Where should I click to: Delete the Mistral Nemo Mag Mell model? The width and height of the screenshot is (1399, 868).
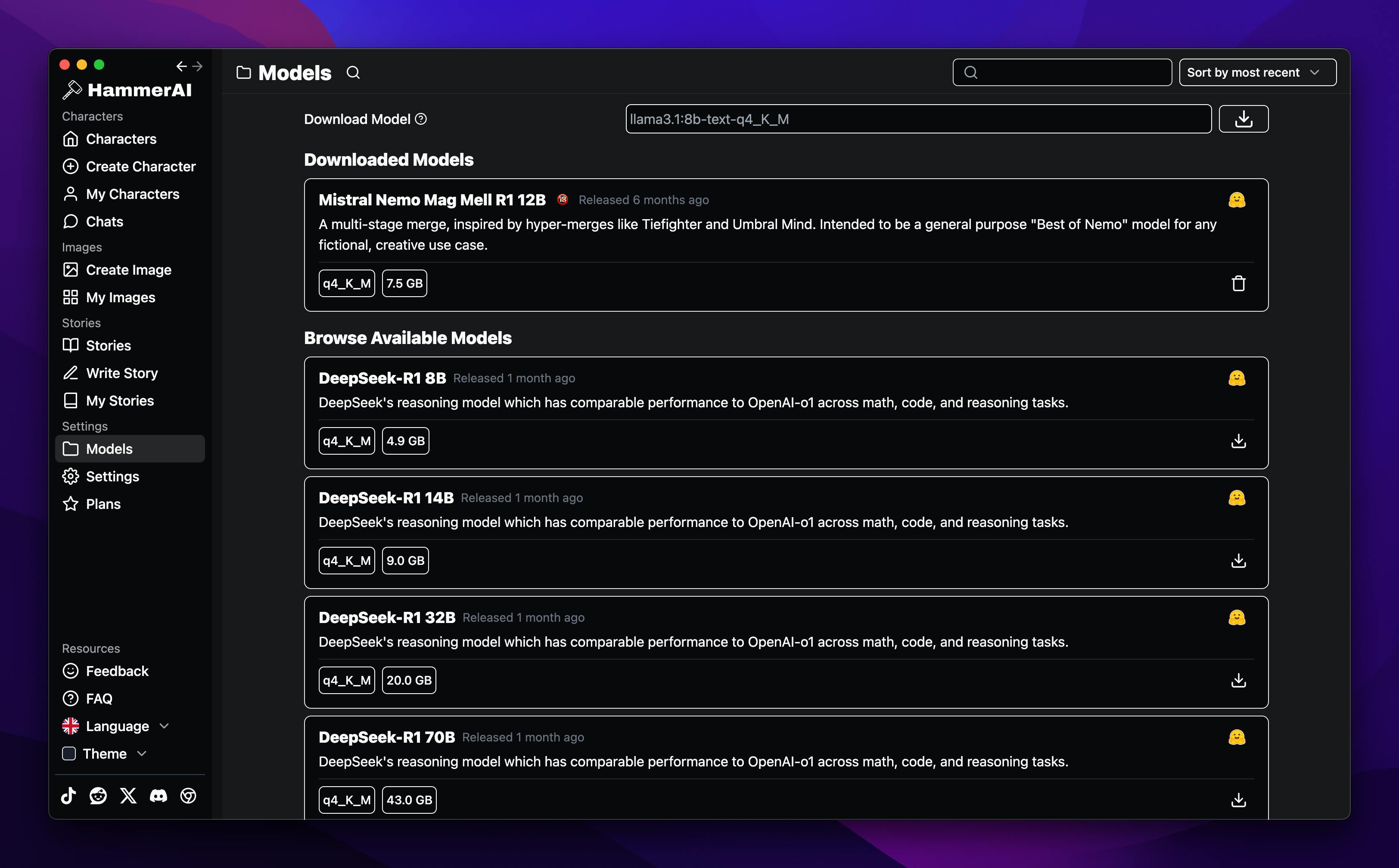tap(1238, 283)
